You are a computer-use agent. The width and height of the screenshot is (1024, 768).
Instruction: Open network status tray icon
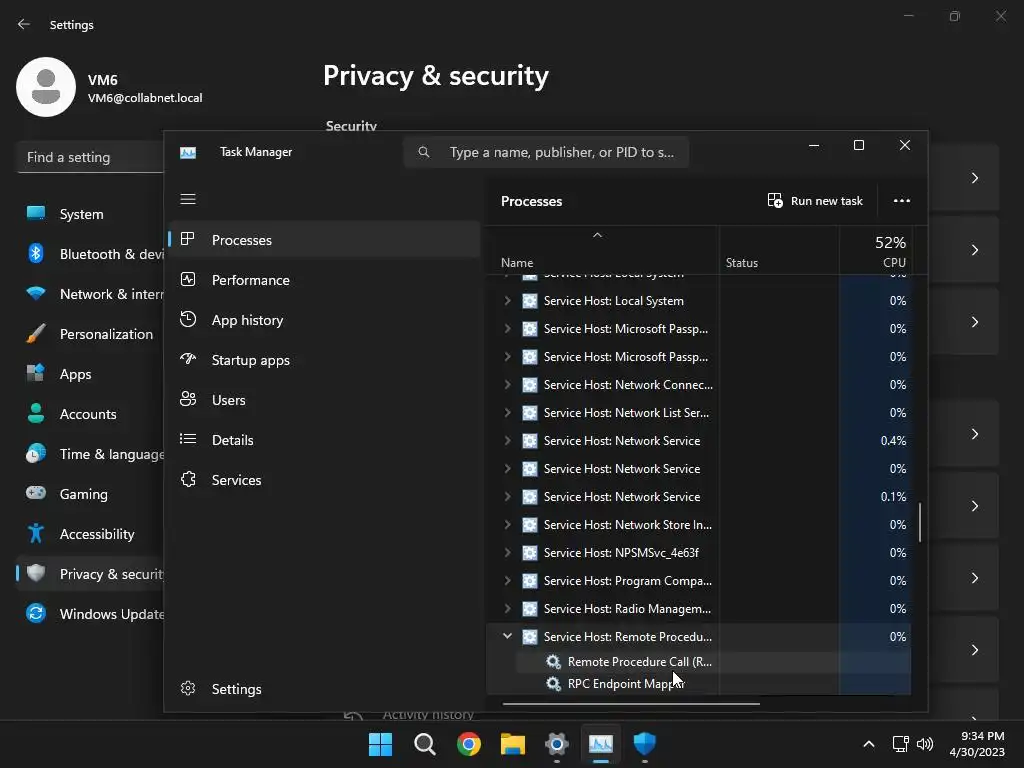pos(901,744)
